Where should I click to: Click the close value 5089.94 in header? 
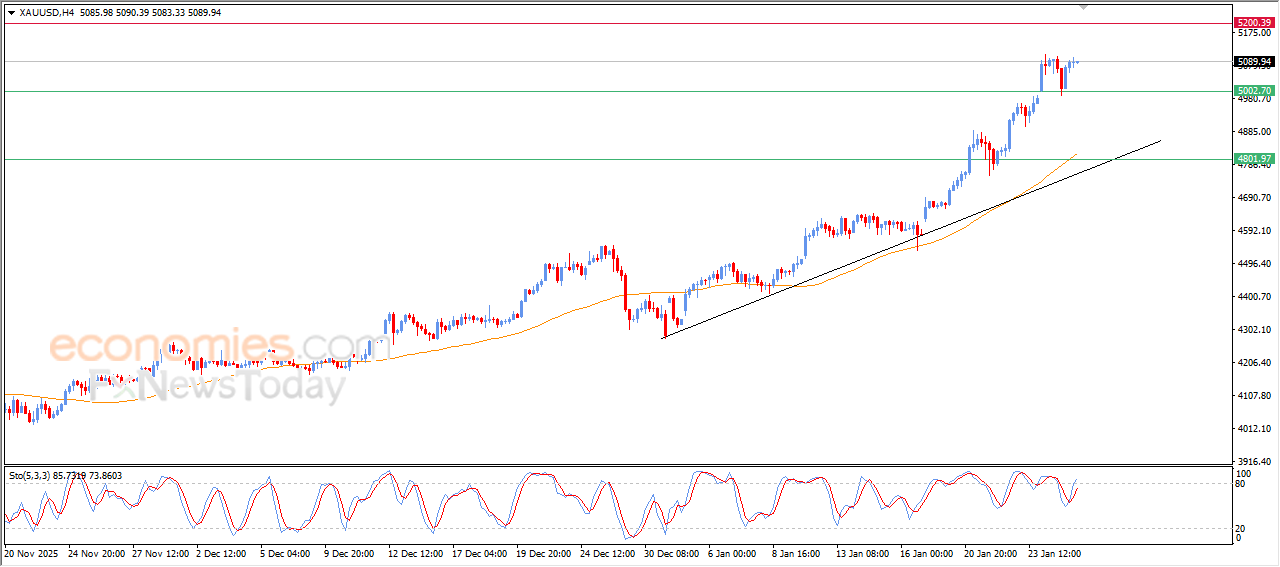204,12
